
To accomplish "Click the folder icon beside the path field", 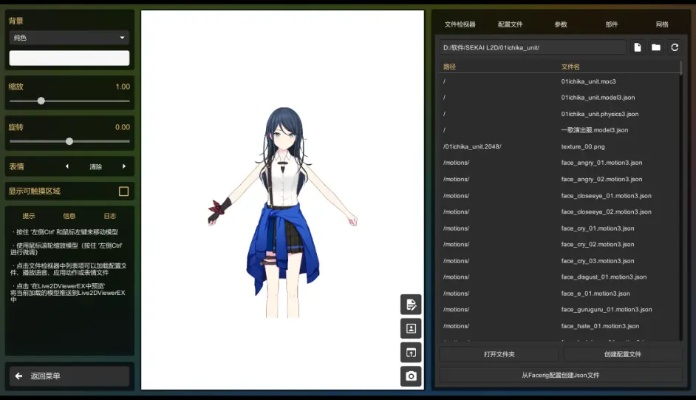I will [656, 48].
